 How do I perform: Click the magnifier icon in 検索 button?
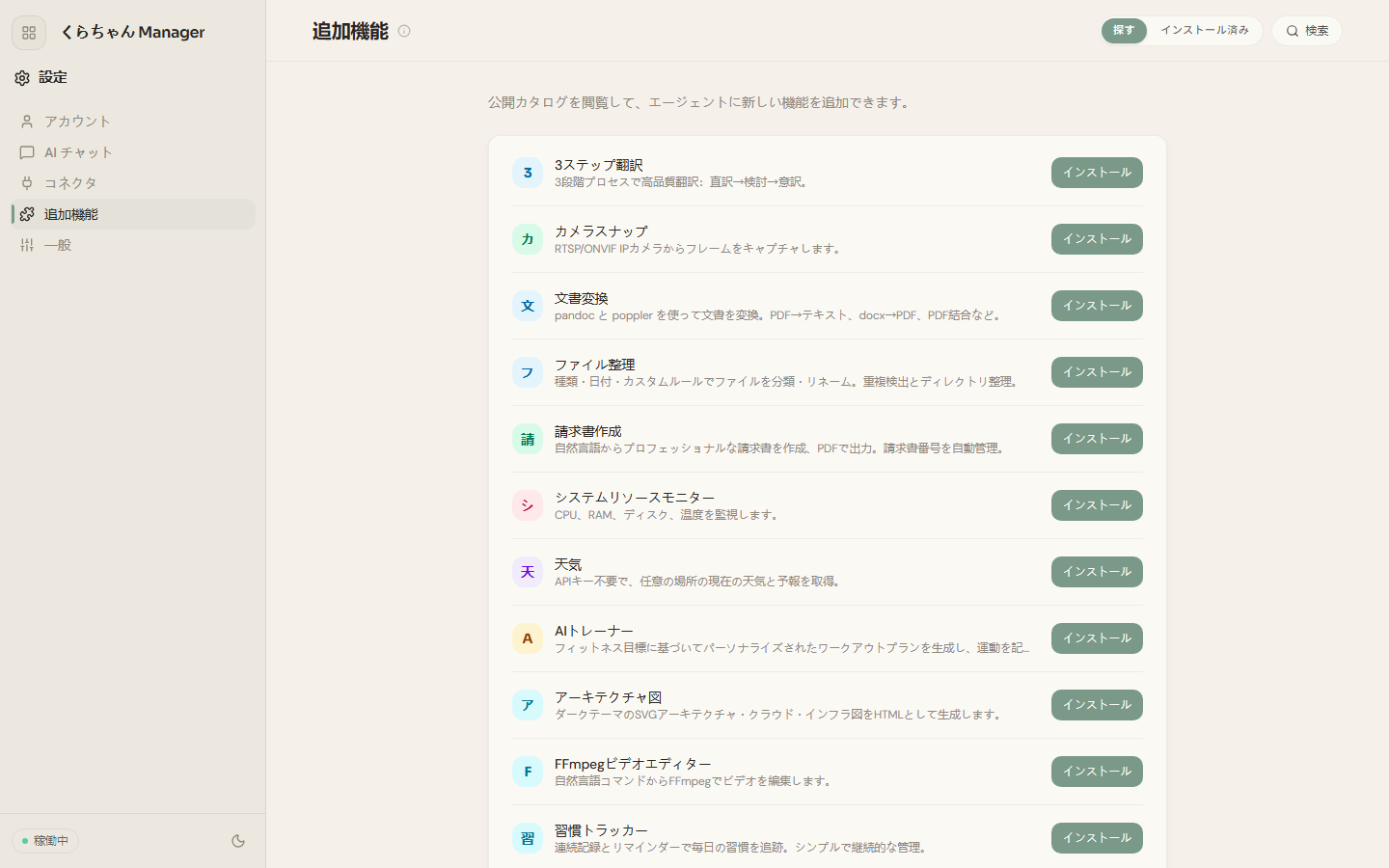coord(1293,31)
